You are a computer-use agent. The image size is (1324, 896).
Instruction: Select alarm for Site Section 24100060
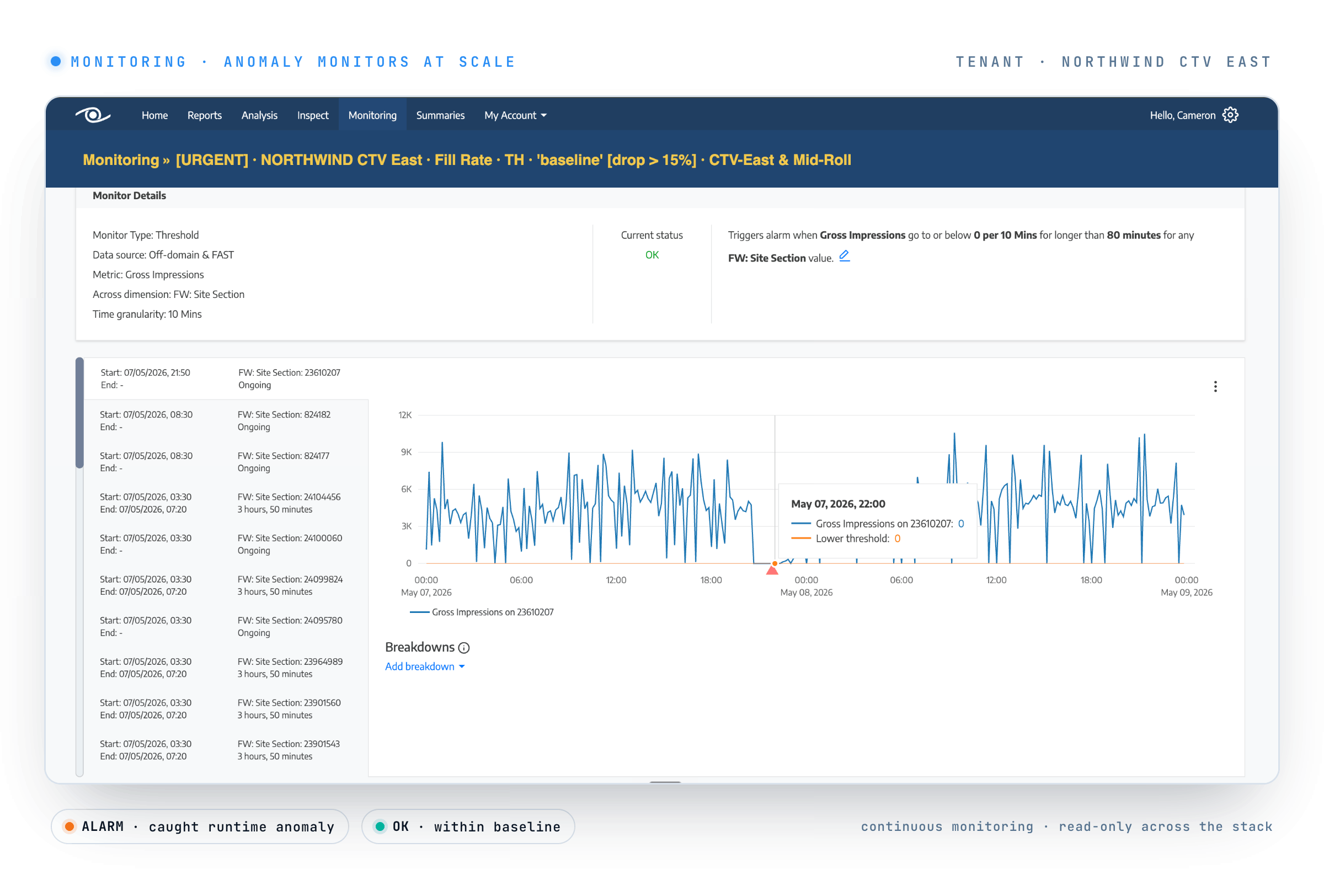click(x=226, y=544)
